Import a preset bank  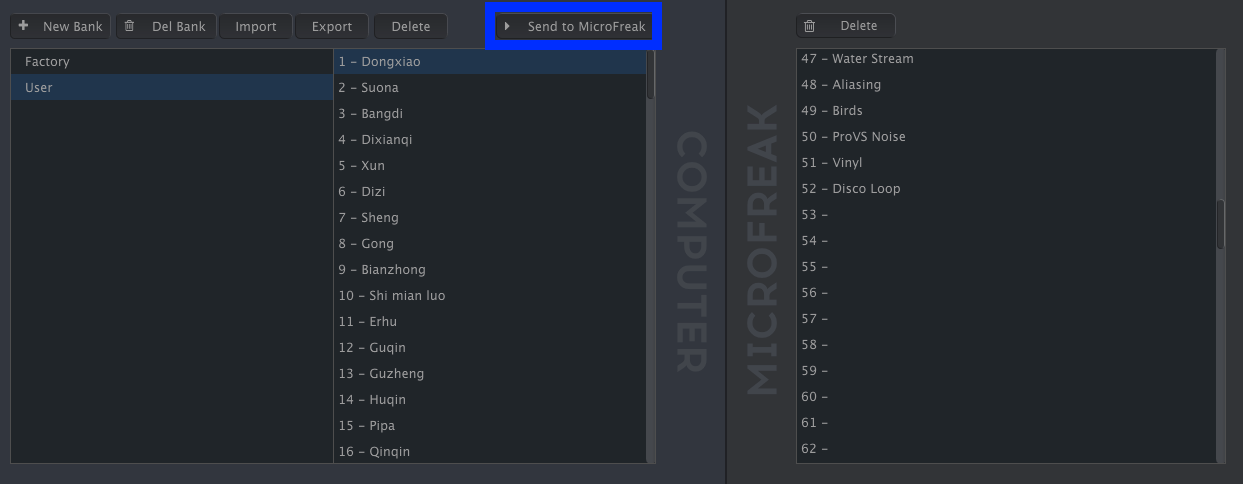click(x=256, y=26)
